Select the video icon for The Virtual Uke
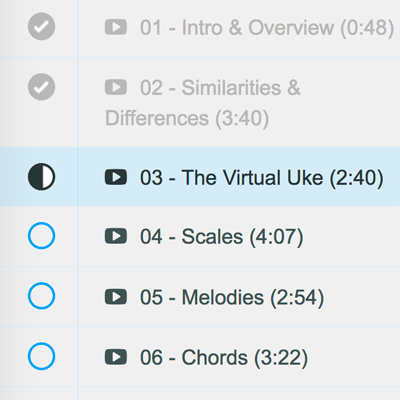Viewport: 400px width, 400px height. [116, 177]
